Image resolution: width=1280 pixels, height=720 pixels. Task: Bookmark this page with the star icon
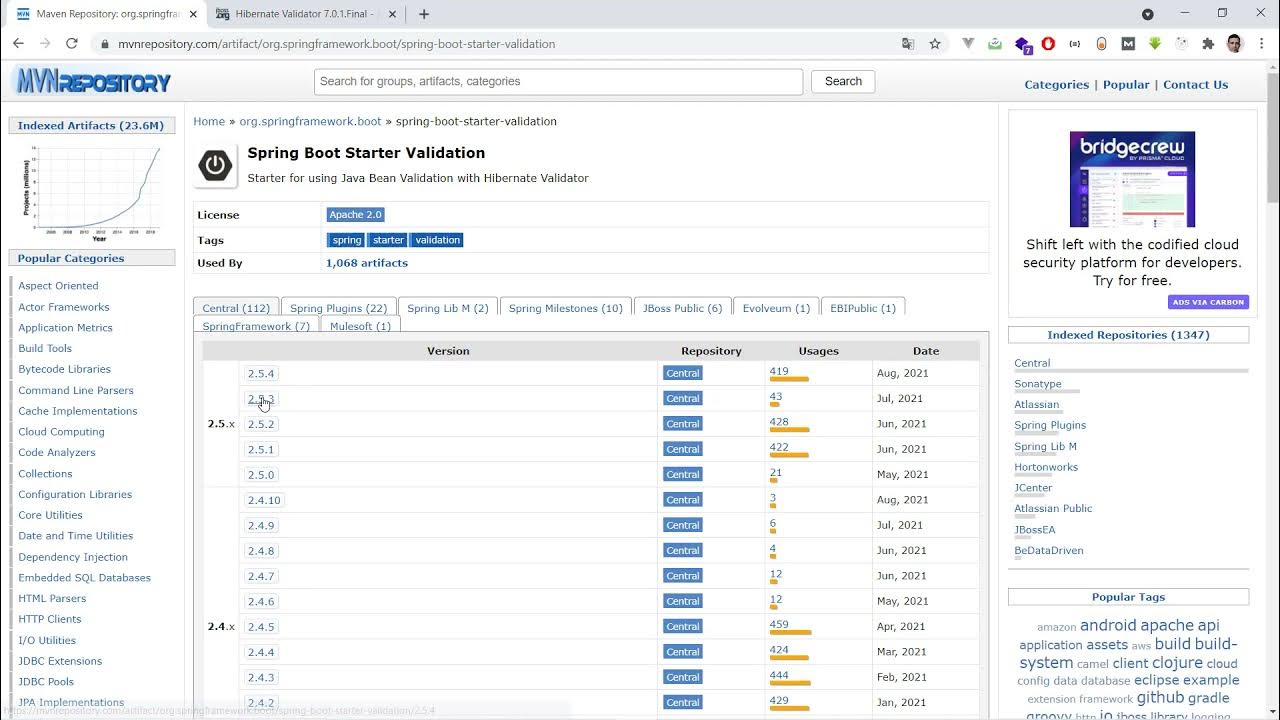935,44
